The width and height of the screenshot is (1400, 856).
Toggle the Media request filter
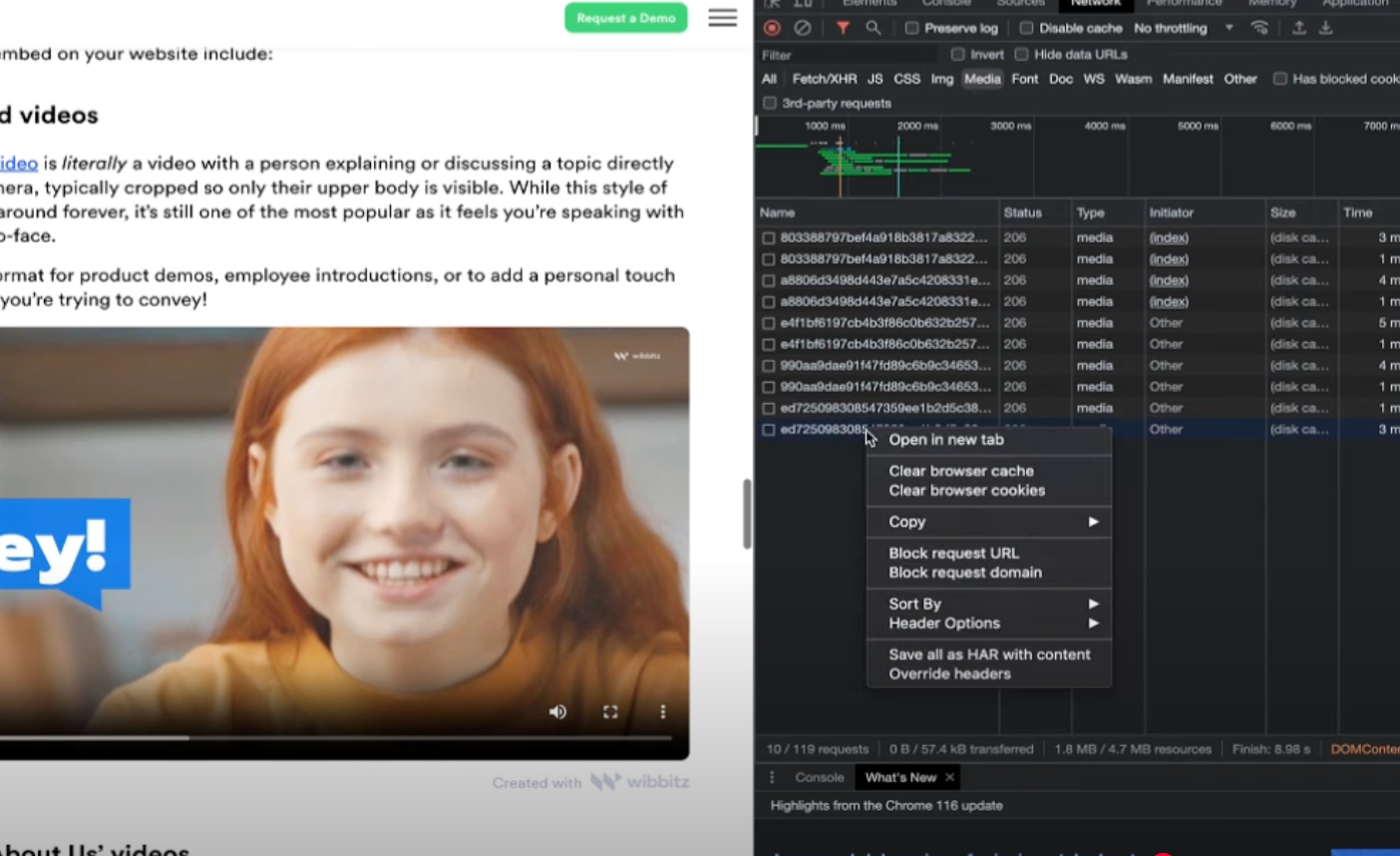click(982, 79)
